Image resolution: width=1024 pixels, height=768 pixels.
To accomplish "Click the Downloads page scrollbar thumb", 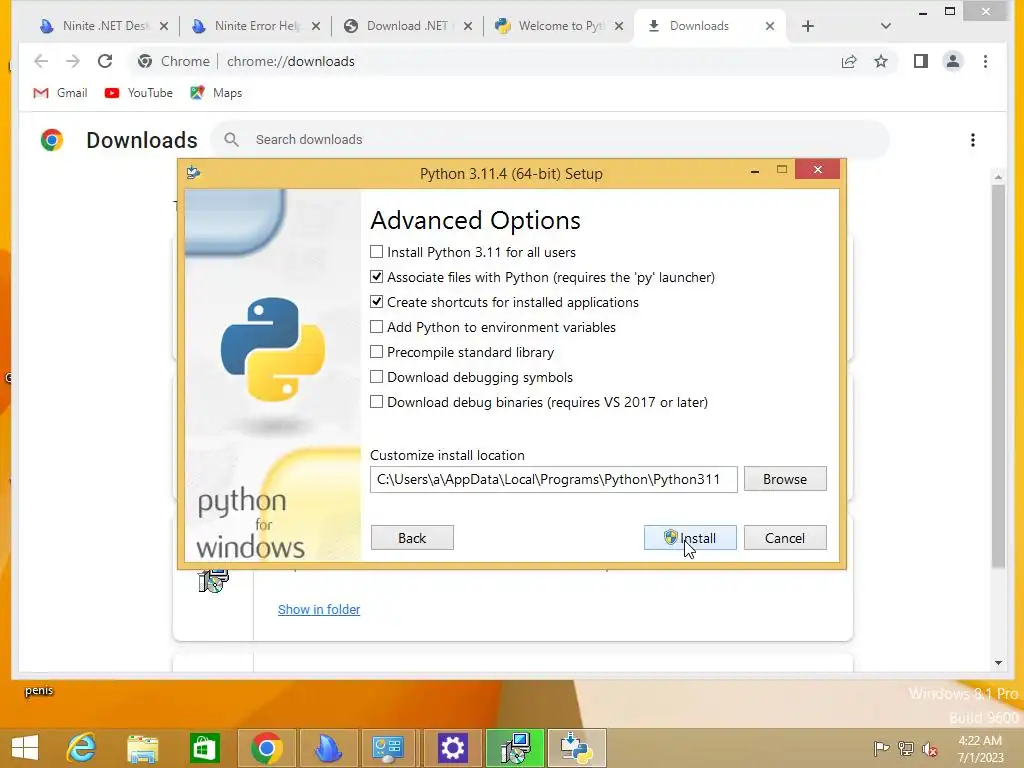I will pos(998,376).
